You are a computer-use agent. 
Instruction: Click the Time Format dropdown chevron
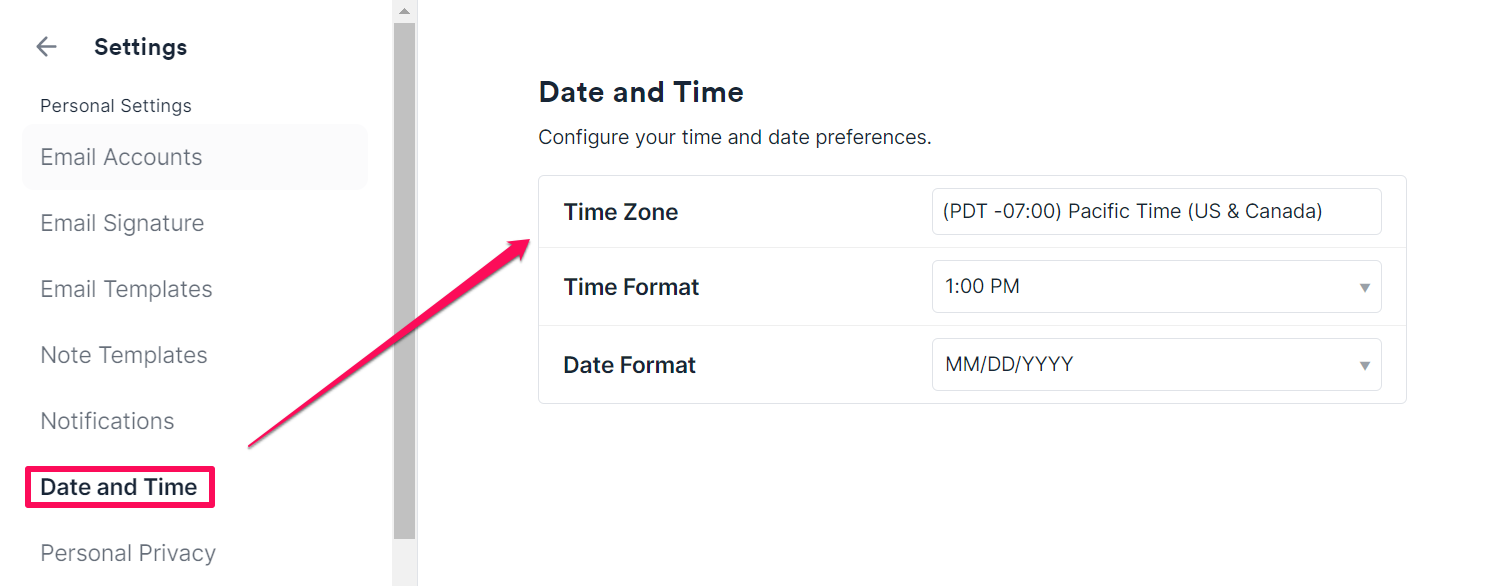pyautogui.click(x=1364, y=286)
